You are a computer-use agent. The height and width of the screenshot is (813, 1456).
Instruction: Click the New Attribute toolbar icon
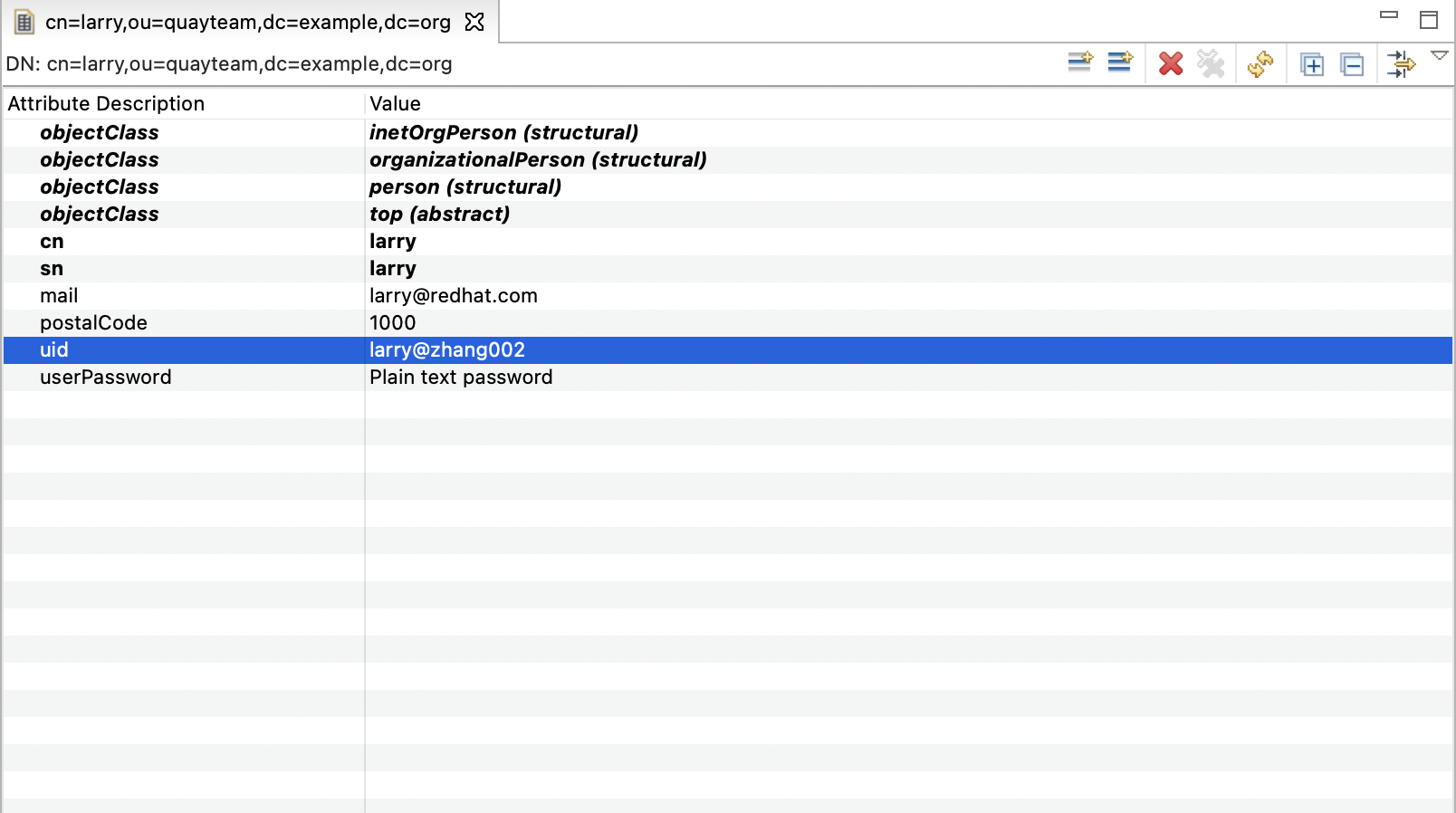coord(1079,62)
